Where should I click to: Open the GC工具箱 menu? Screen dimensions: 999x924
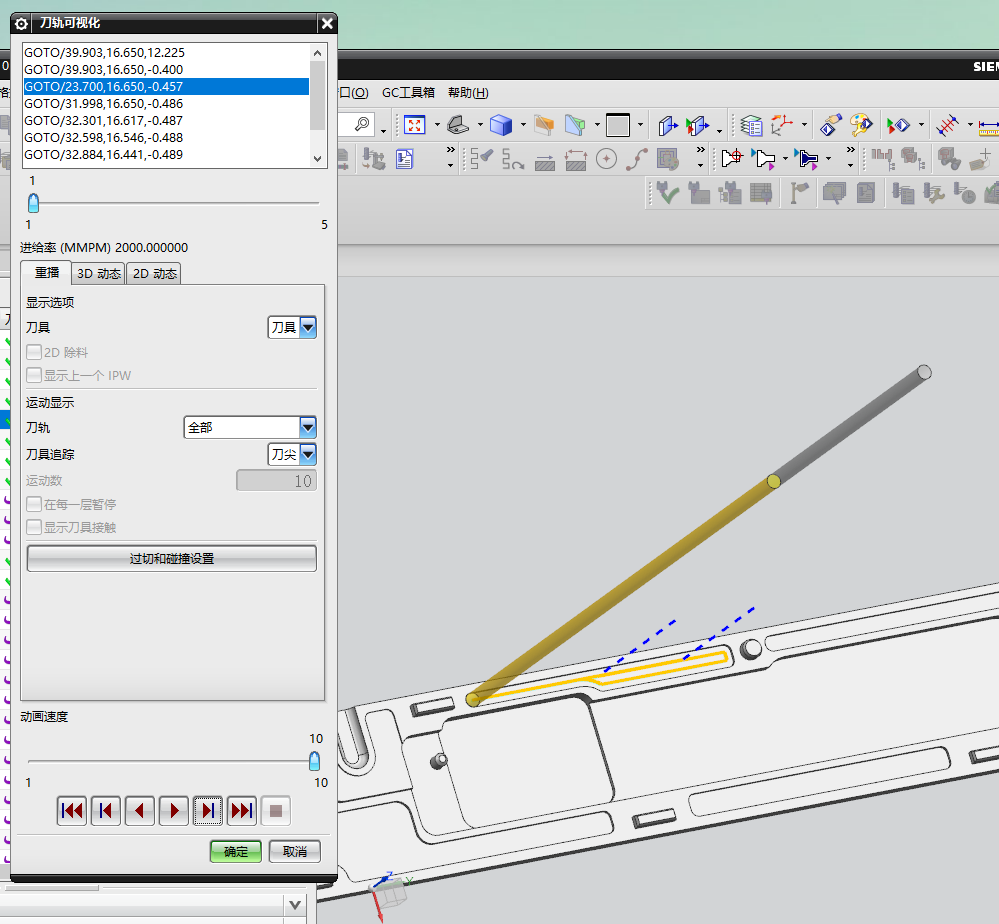click(x=408, y=92)
